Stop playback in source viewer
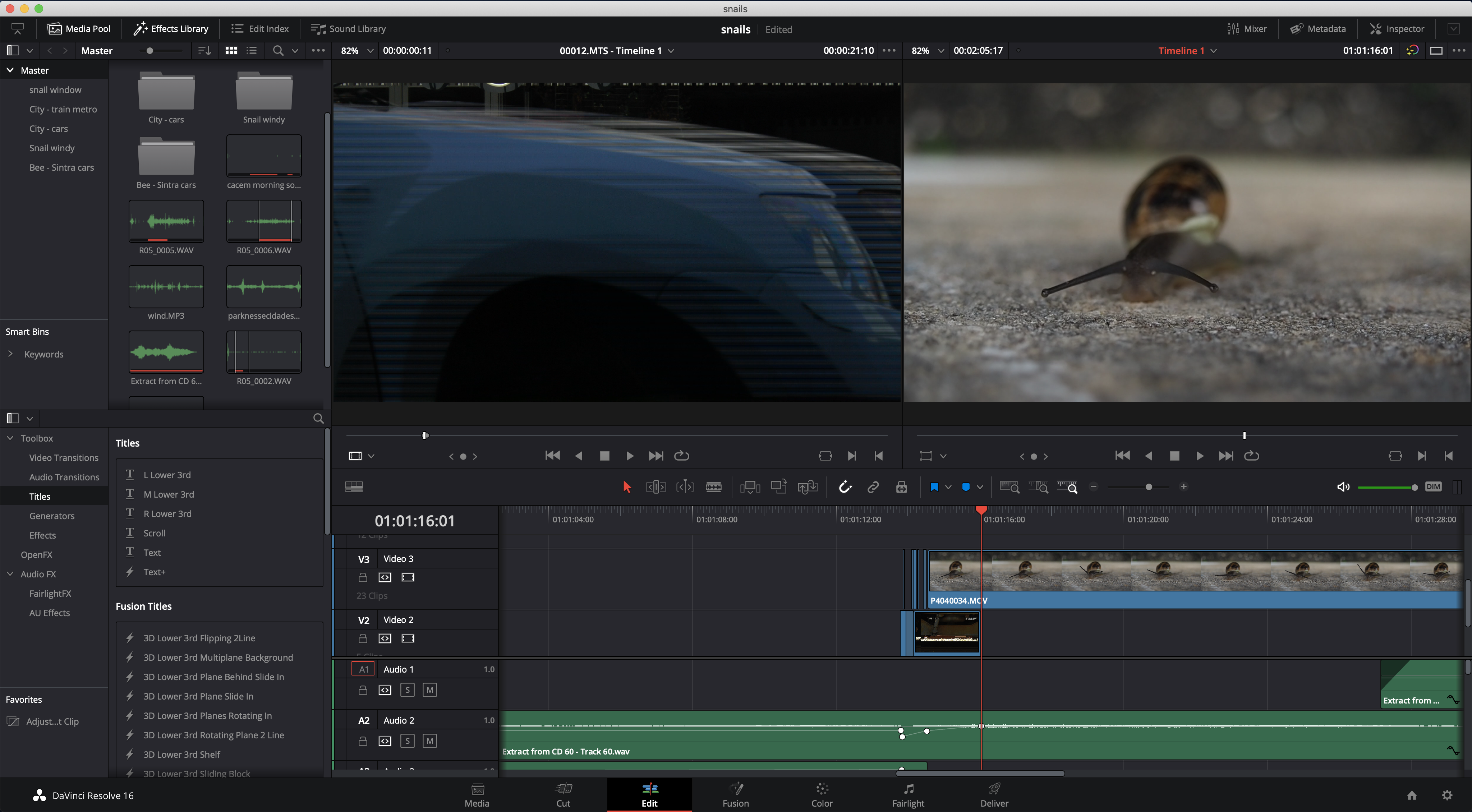This screenshot has height=812, width=1472. [604, 456]
